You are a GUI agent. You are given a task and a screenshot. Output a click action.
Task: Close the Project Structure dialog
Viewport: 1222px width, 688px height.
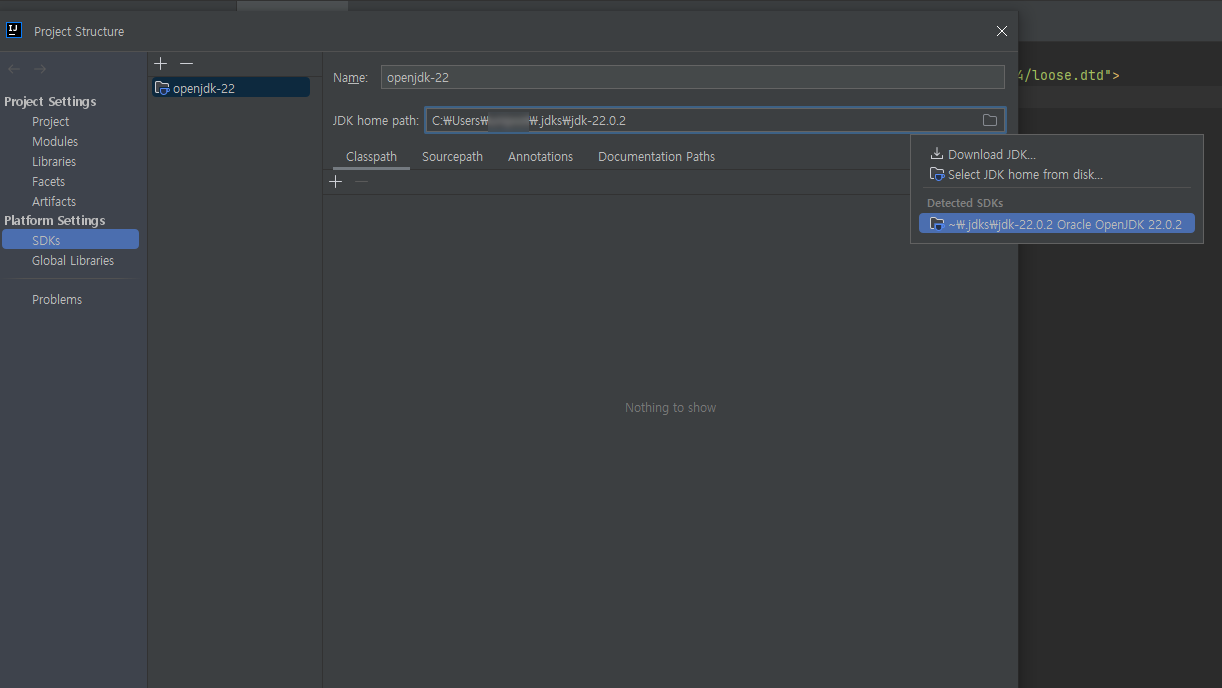[x=1002, y=31]
